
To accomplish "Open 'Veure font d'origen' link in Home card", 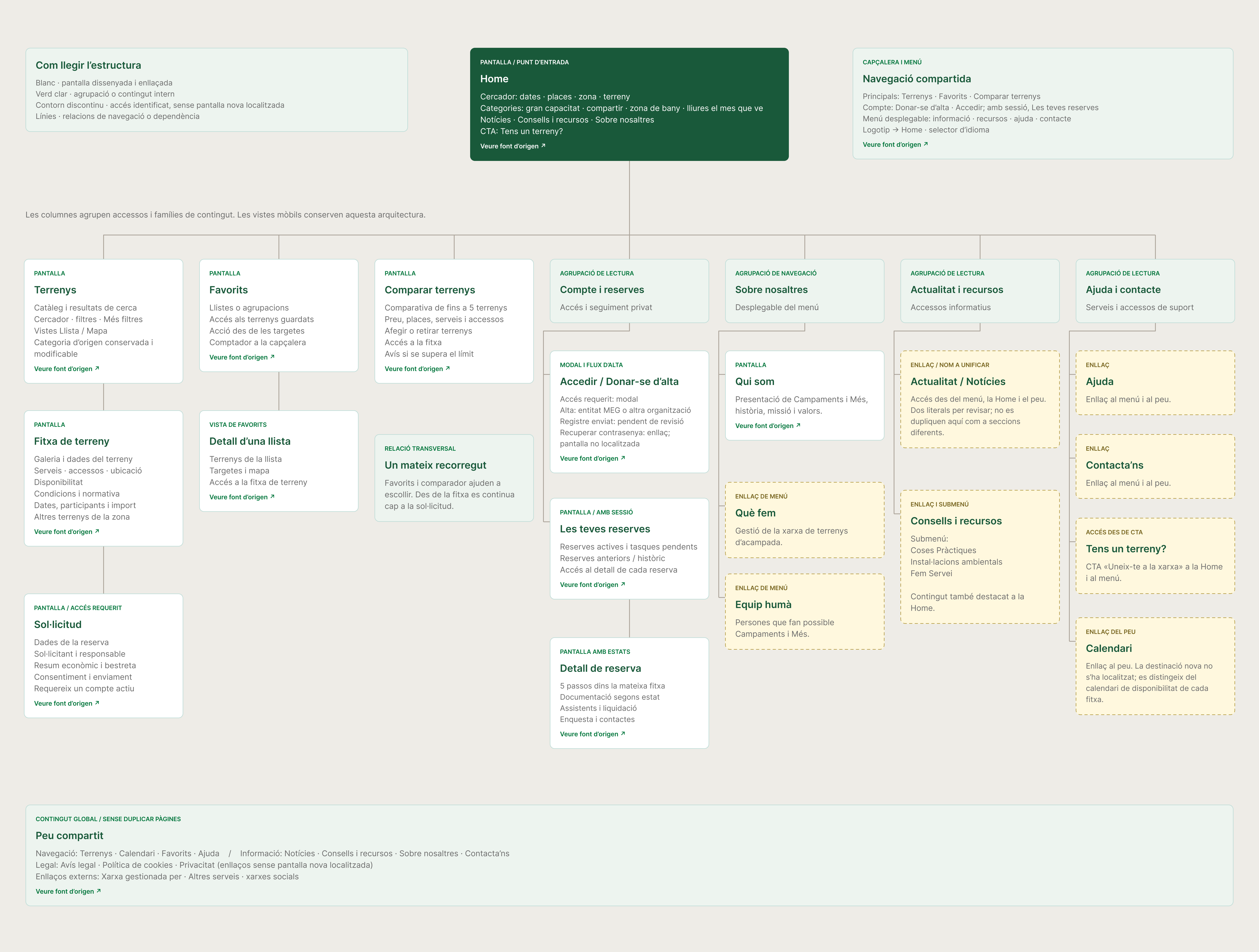I will (513, 146).
